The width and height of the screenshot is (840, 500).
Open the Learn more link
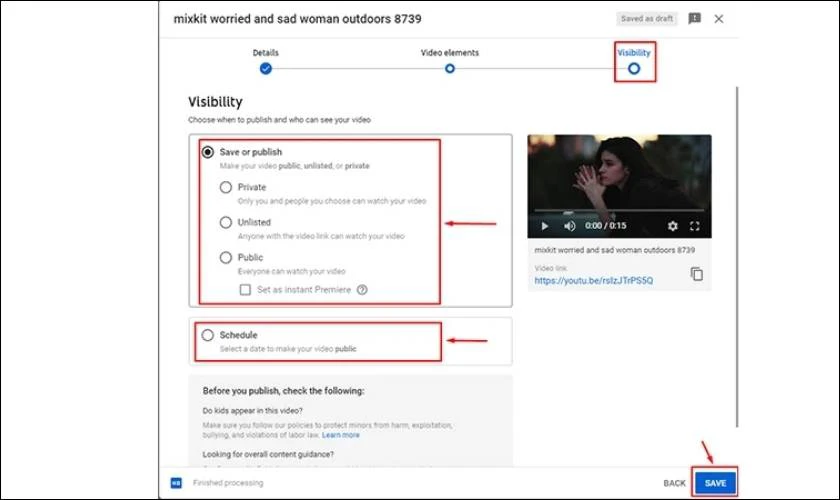pos(341,435)
